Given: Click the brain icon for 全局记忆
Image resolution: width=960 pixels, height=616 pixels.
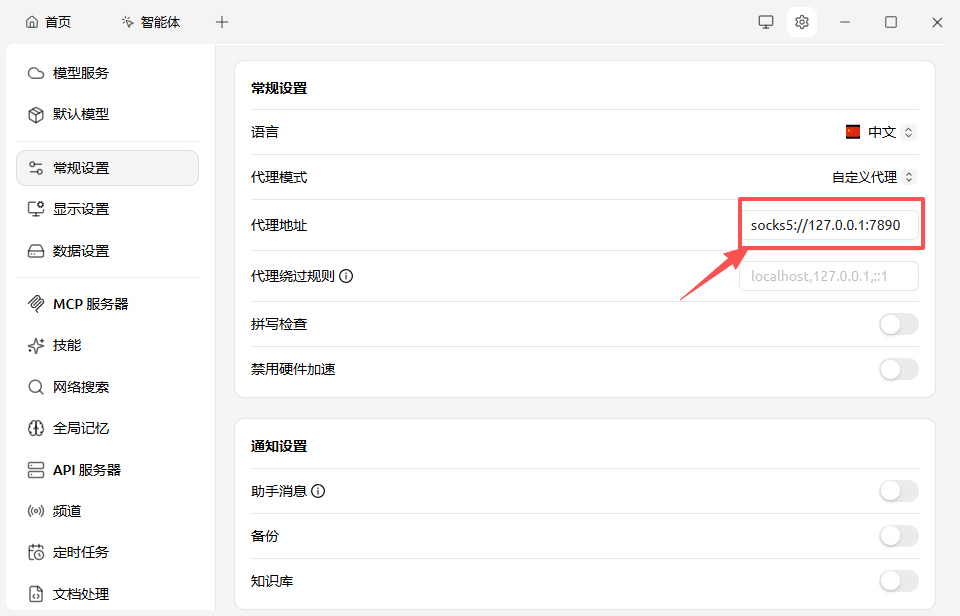Looking at the screenshot, I should (36, 428).
